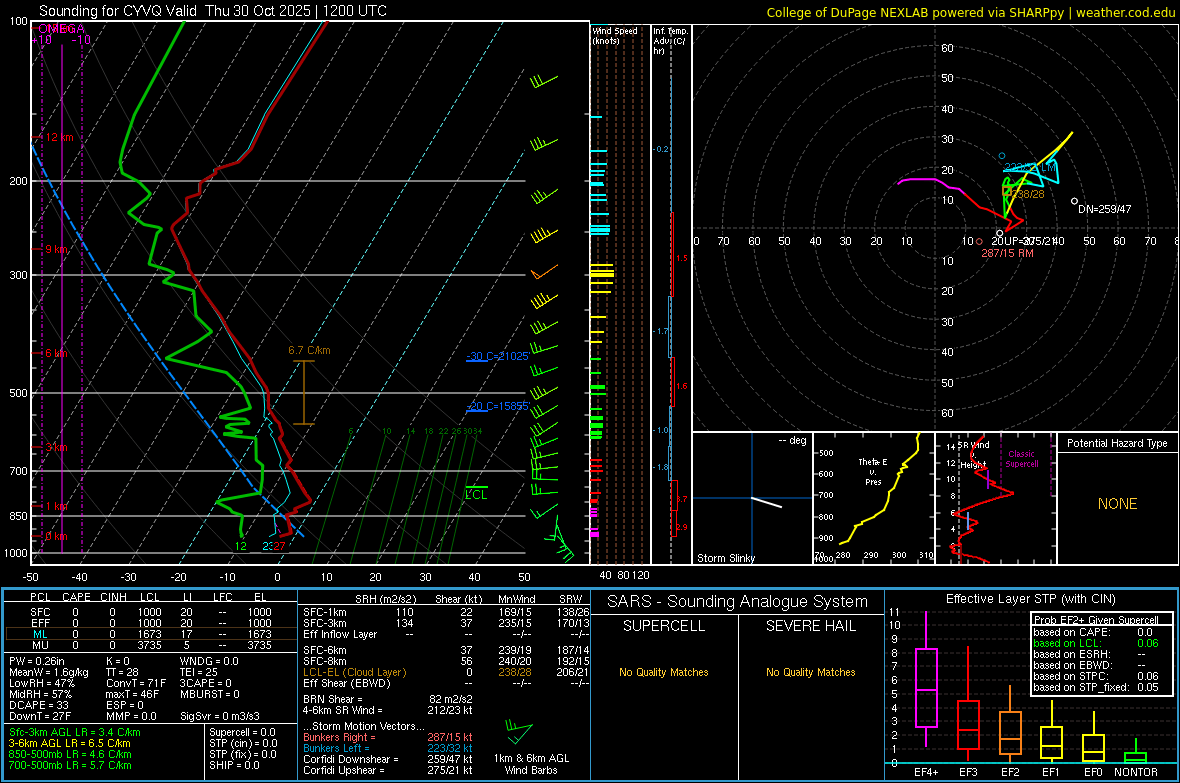Click the orange 'LCL-EL (Cloud Layer)' row
The width and height of the screenshot is (1180, 783).
point(446,672)
